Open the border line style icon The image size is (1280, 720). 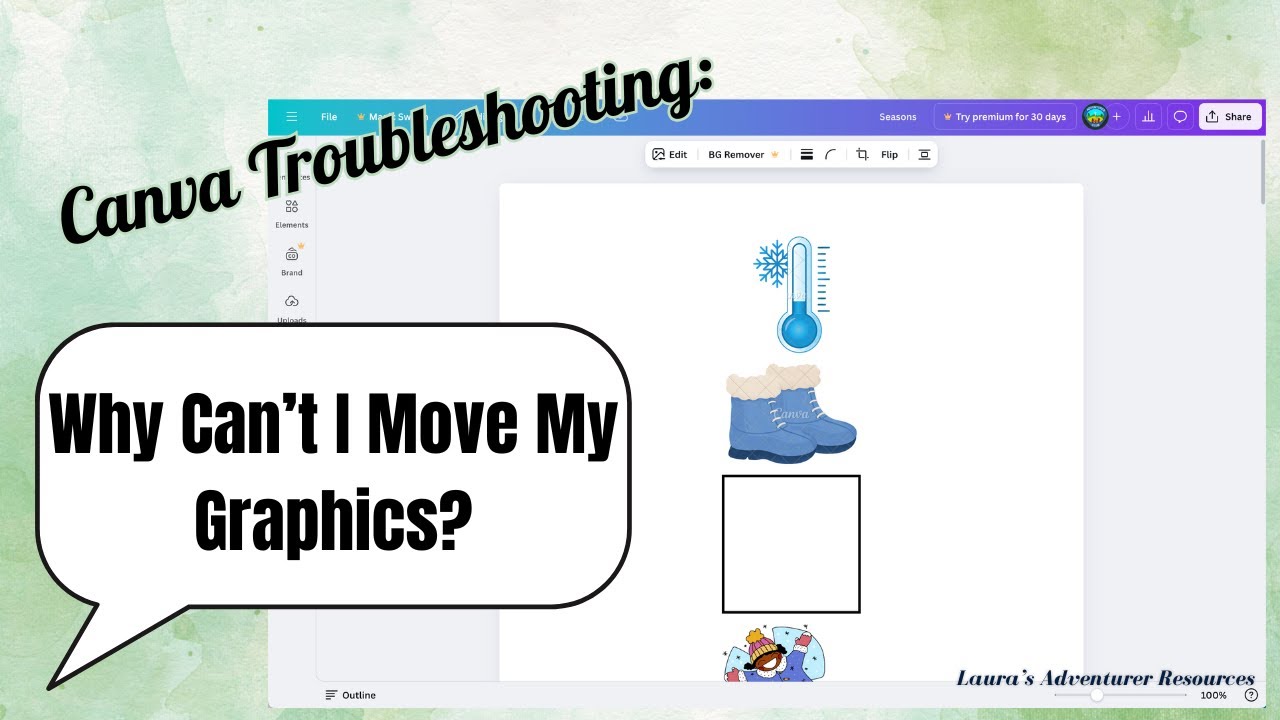pos(807,155)
